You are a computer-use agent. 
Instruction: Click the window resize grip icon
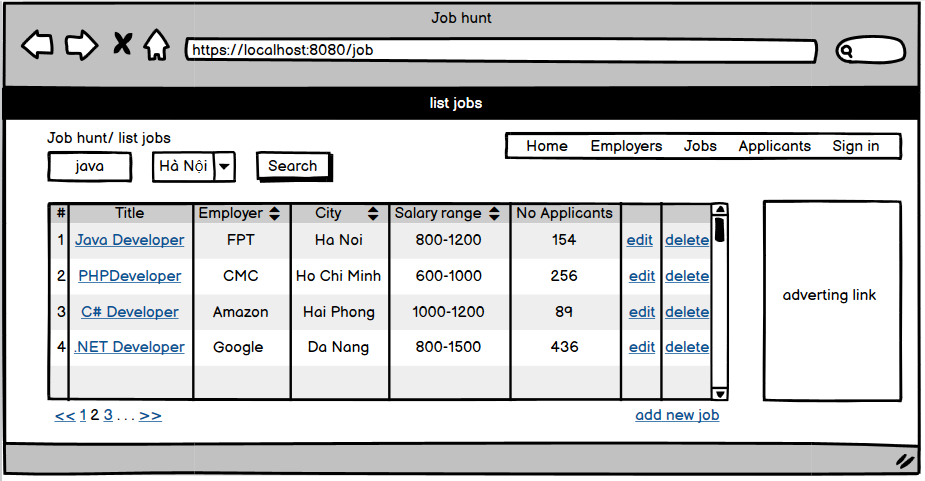pyautogui.click(x=904, y=461)
